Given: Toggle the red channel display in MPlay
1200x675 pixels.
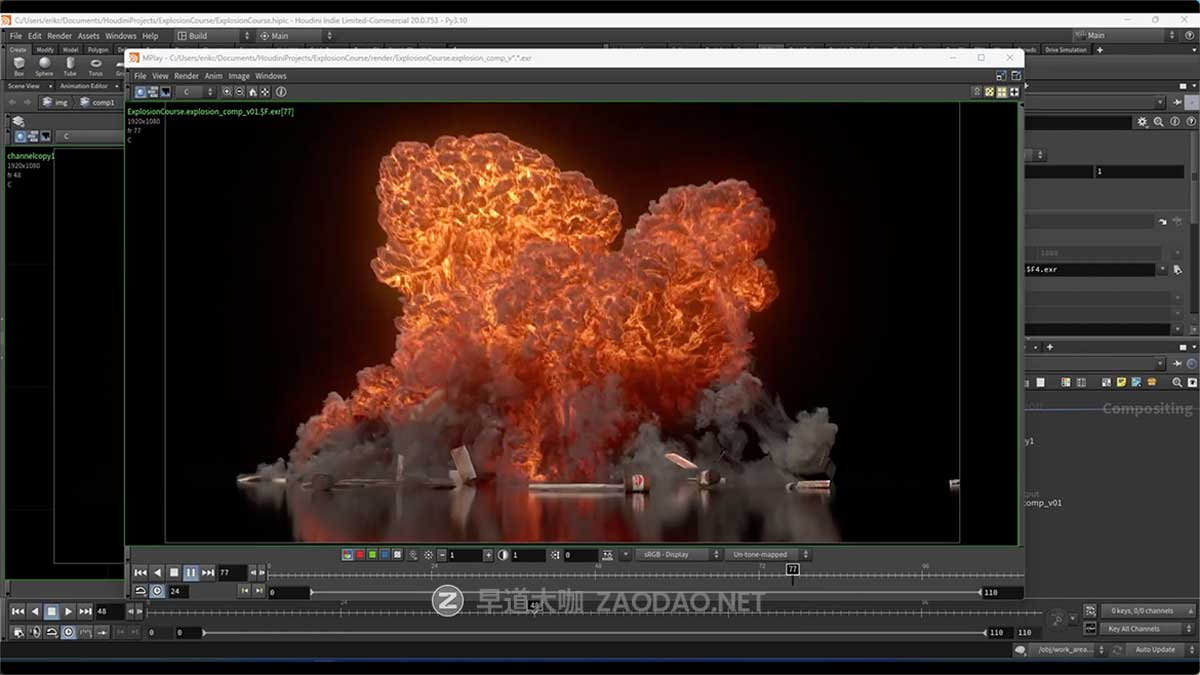Looking at the screenshot, I should click(x=359, y=554).
